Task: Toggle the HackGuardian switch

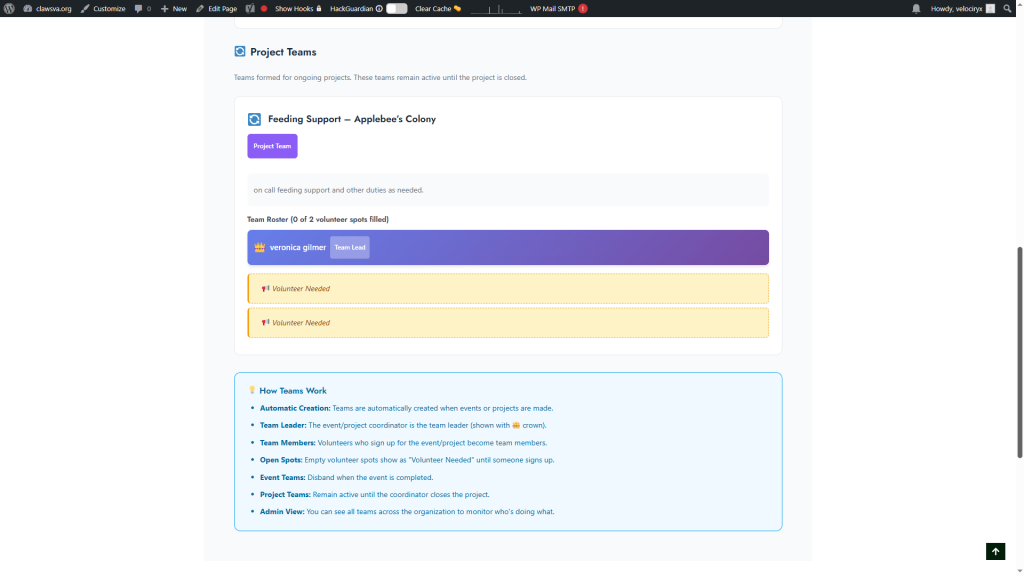Action: coord(397,8)
